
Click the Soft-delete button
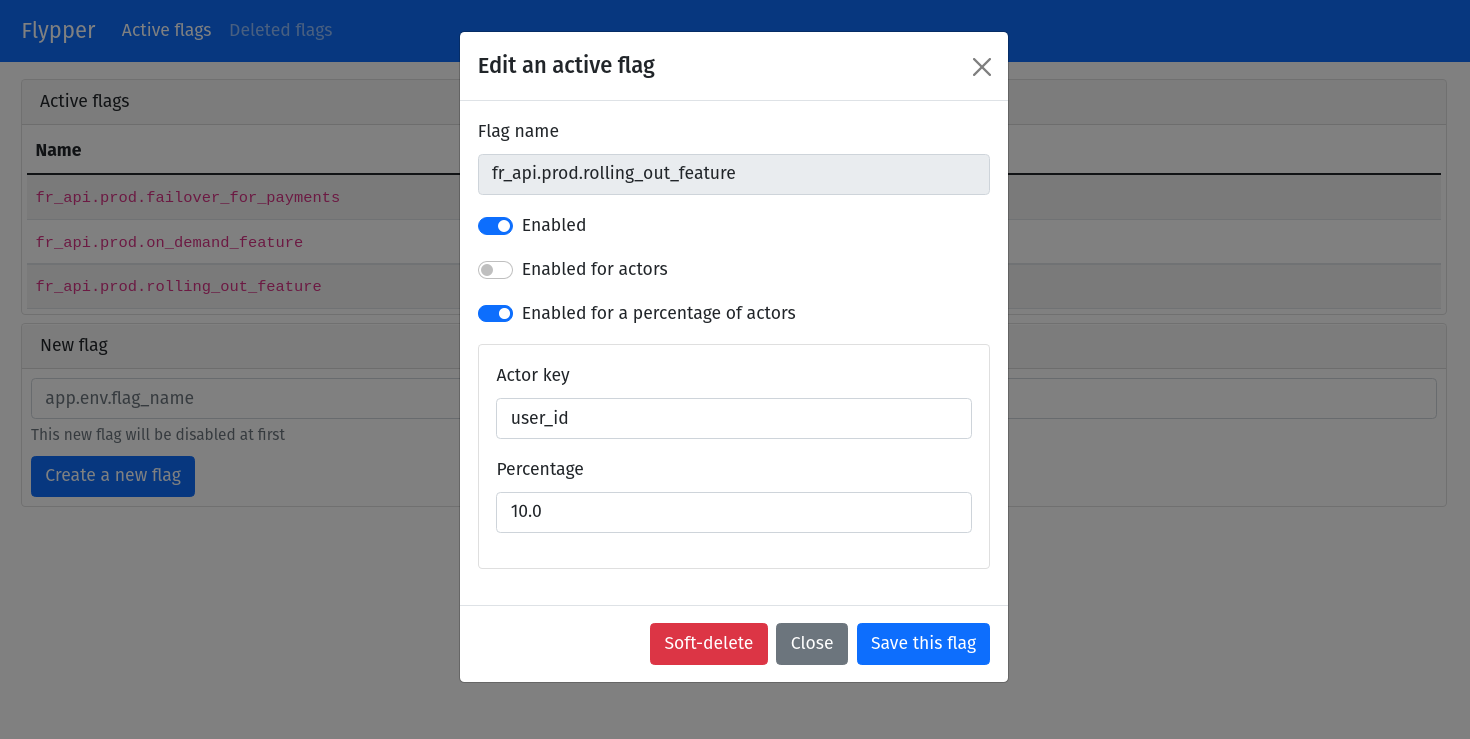[x=708, y=643]
